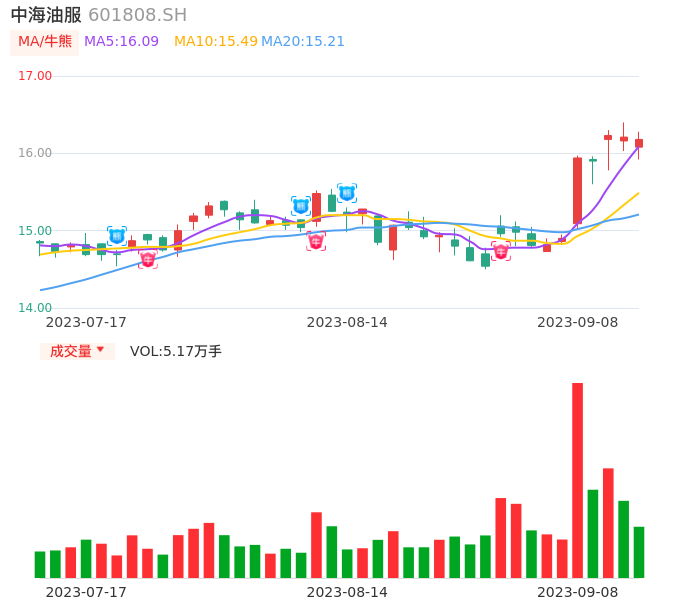Viewport: 686px width, 606px height.
Task: Click the rightmost red bull signal icon
Action: (x=501, y=251)
